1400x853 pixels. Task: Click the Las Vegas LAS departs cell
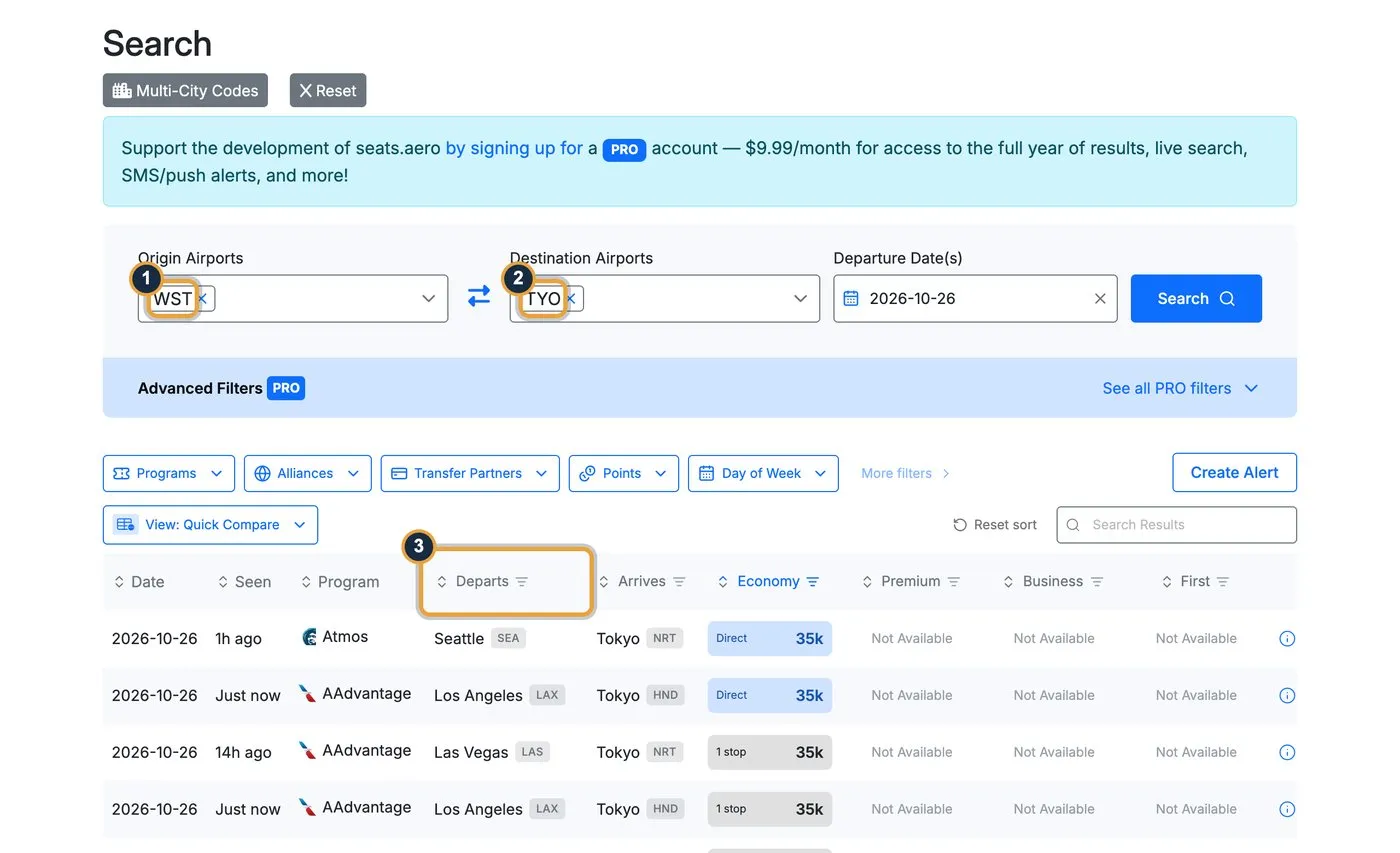pyautogui.click(x=492, y=752)
